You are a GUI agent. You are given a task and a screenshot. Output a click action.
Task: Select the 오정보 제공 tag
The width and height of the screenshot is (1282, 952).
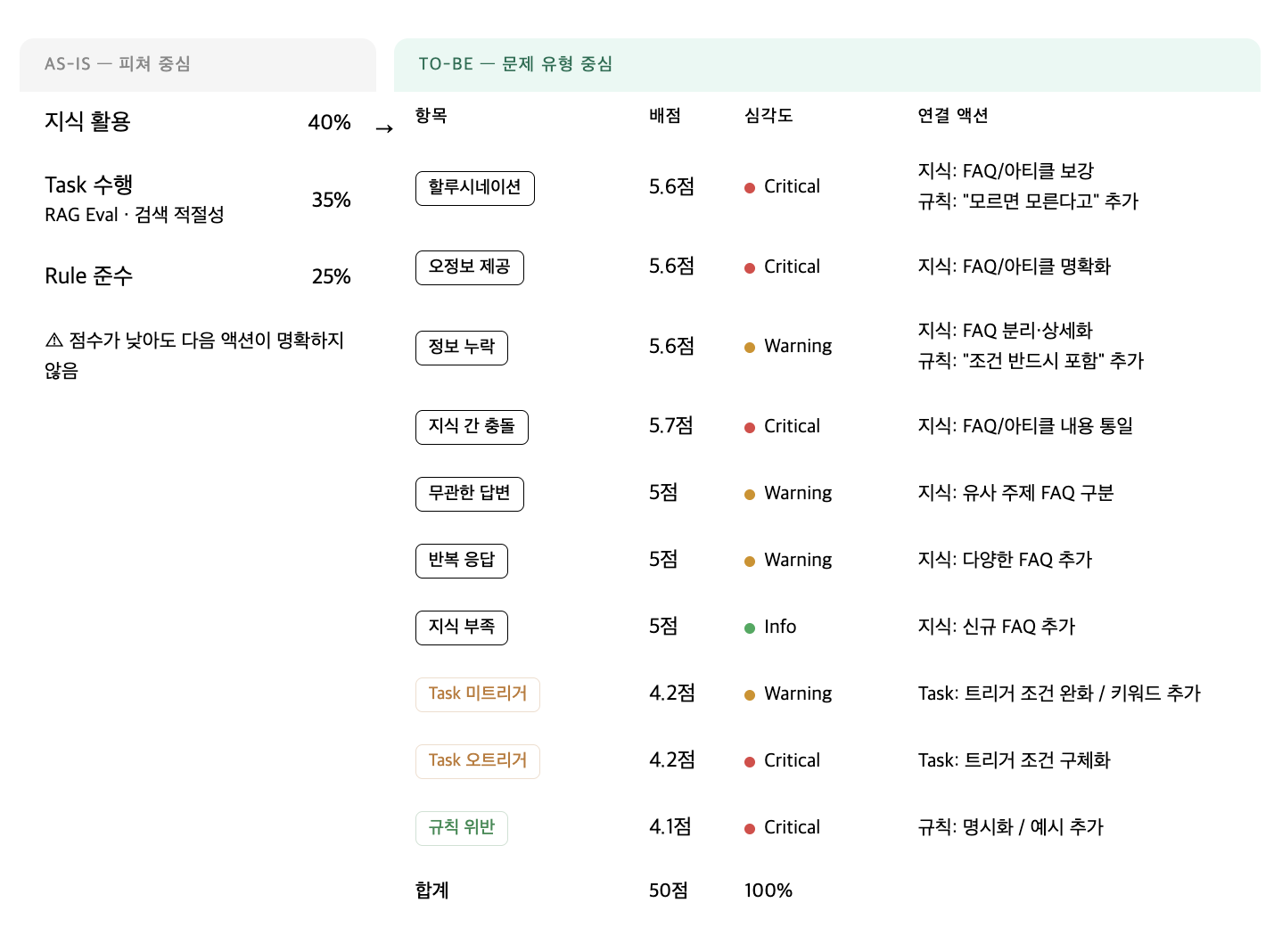click(x=469, y=267)
